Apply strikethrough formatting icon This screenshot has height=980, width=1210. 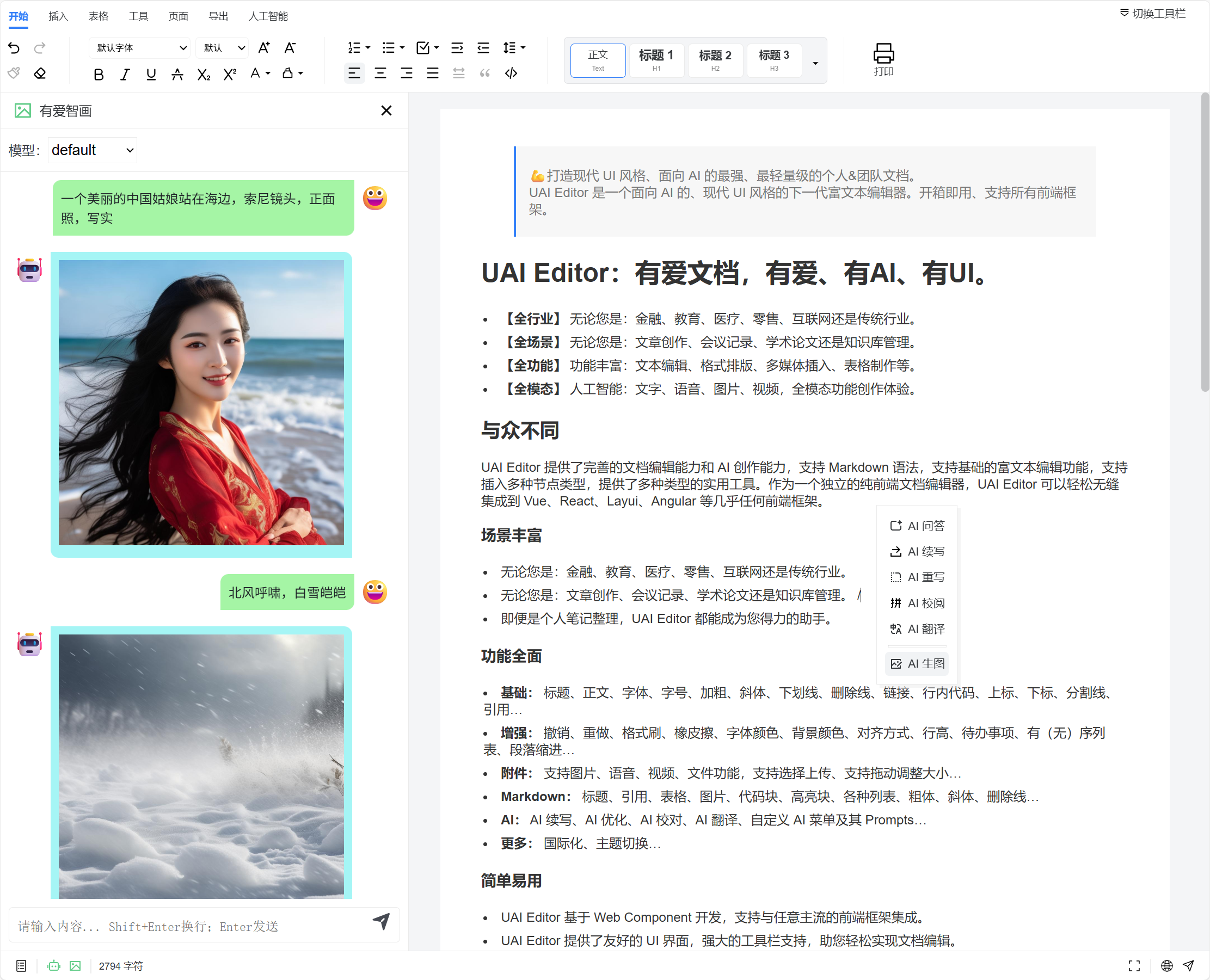click(x=177, y=74)
